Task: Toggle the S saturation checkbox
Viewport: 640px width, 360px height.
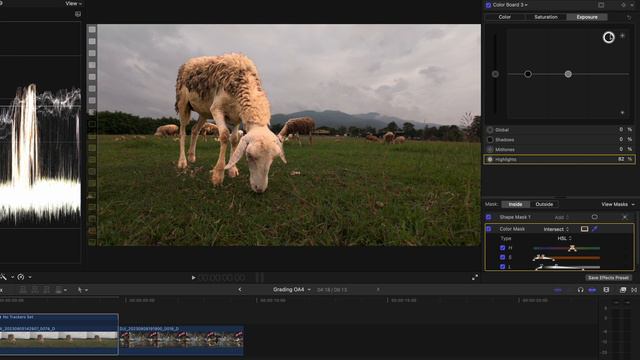Action: [502, 257]
